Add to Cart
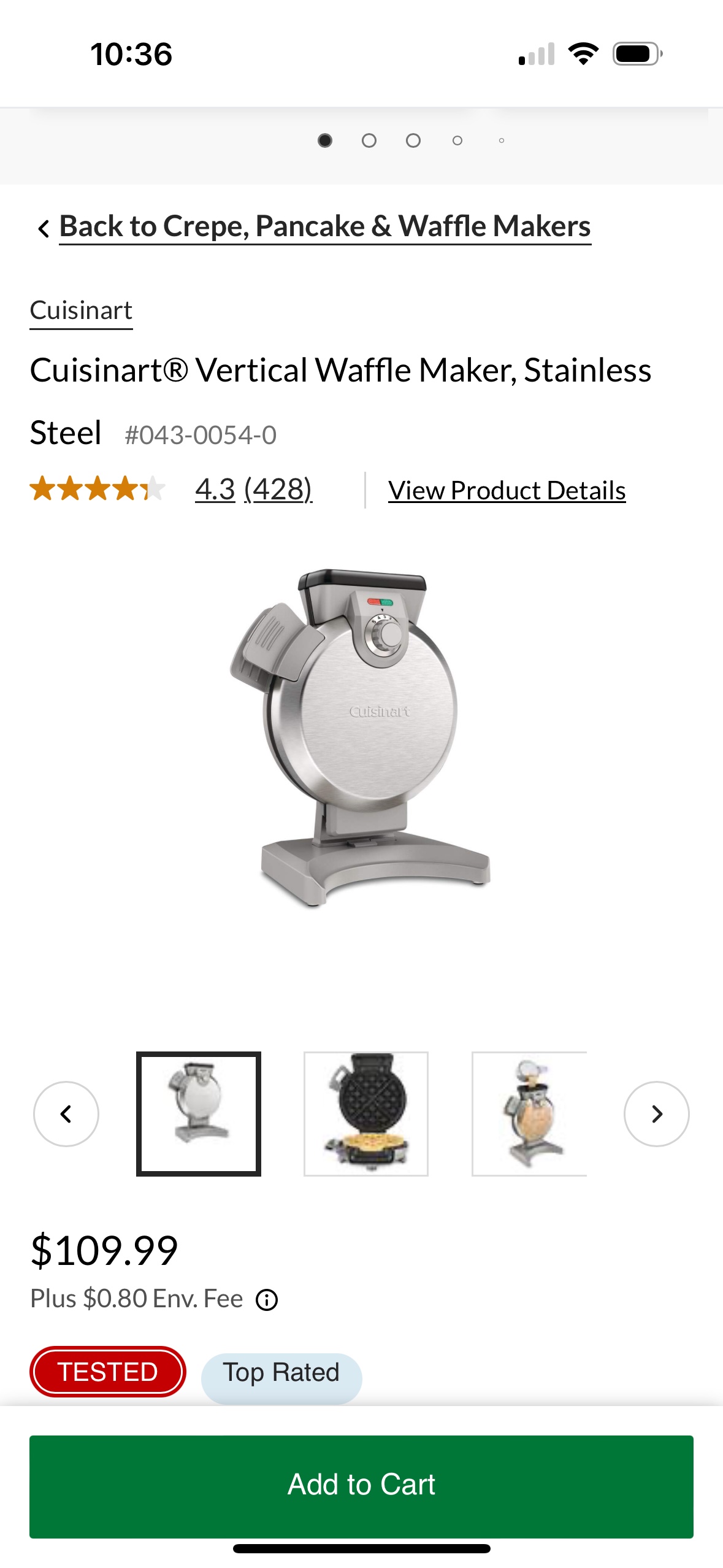This screenshot has width=723, height=1568. coord(361,1486)
